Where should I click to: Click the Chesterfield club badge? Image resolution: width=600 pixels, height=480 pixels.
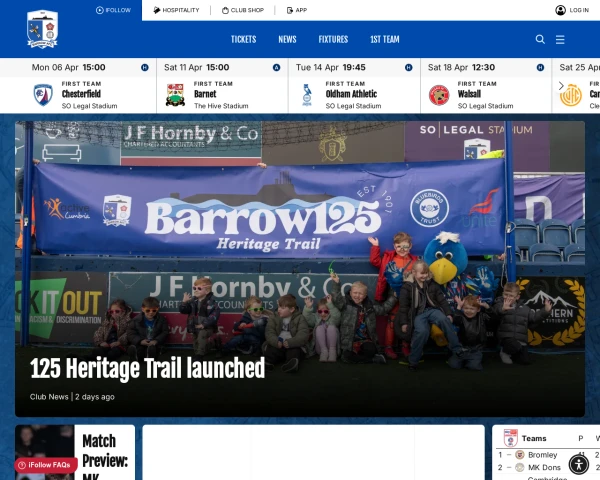coord(43,95)
